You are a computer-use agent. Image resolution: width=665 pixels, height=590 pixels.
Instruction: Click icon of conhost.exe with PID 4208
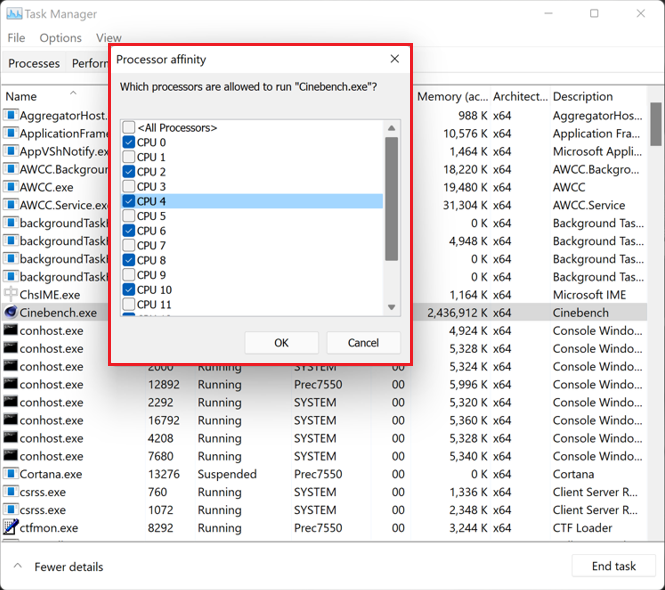[11, 438]
